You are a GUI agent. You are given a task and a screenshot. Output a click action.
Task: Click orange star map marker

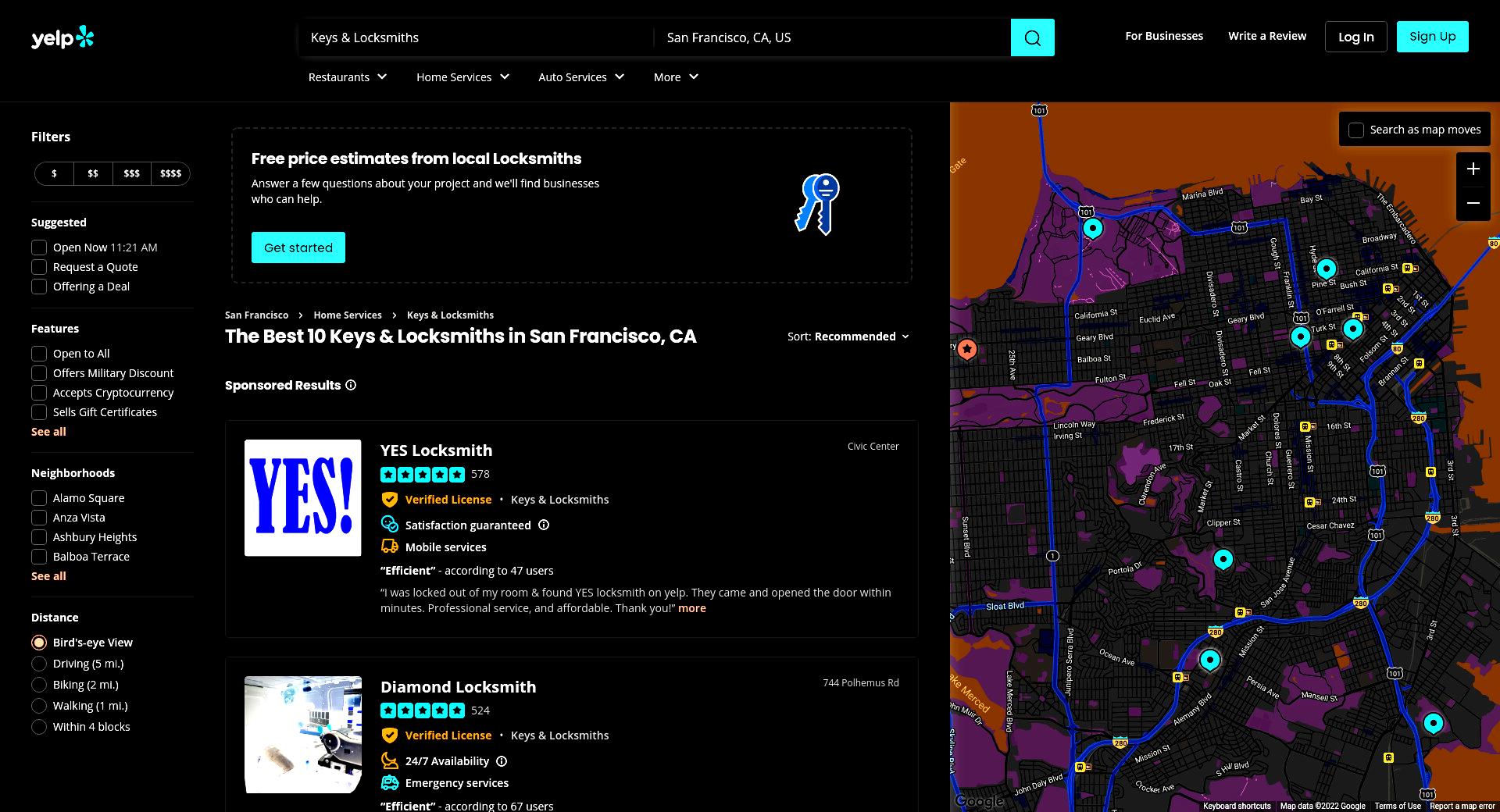[967, 349]
